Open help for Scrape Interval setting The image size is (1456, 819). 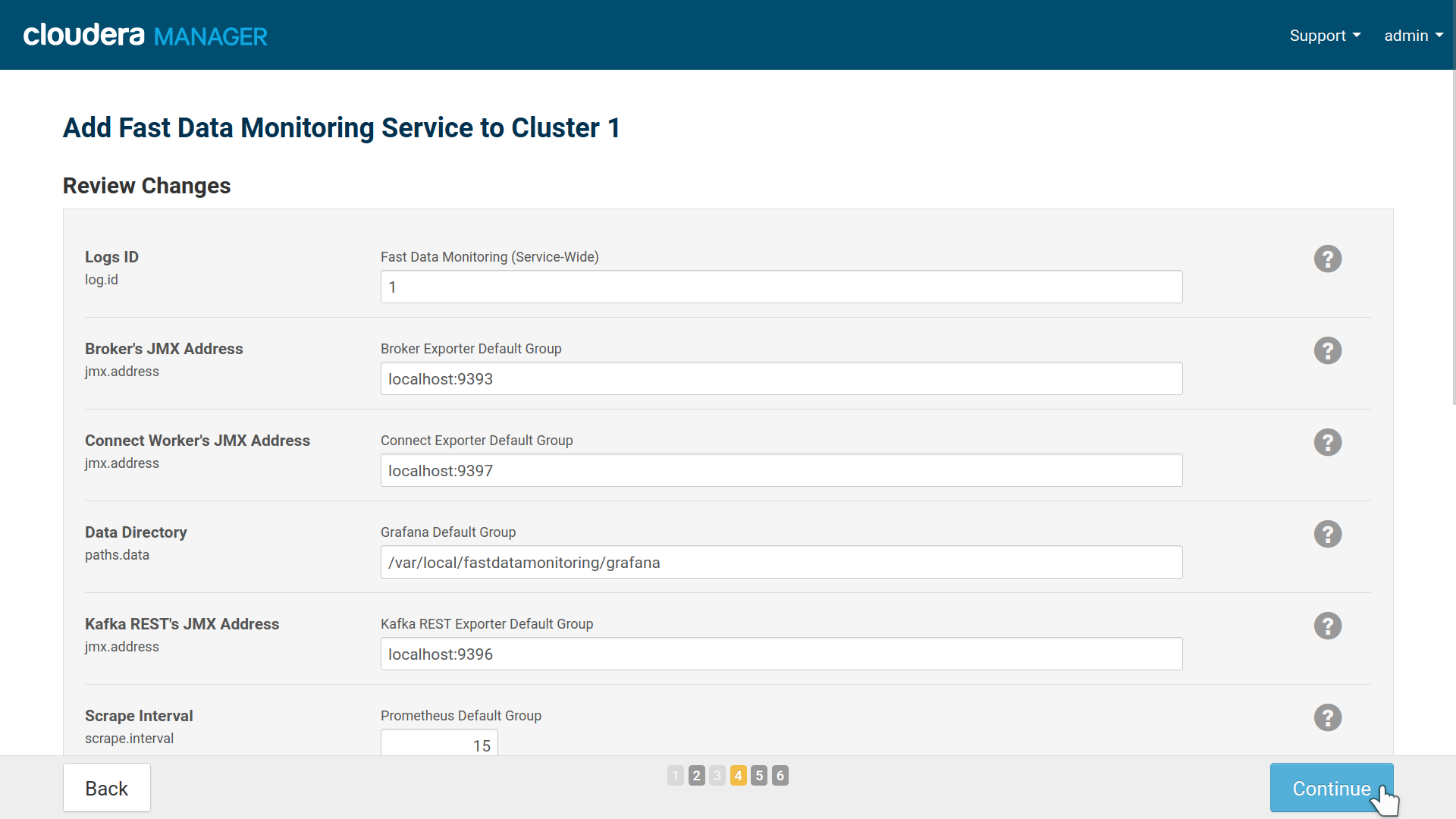tap(1328, 717)
